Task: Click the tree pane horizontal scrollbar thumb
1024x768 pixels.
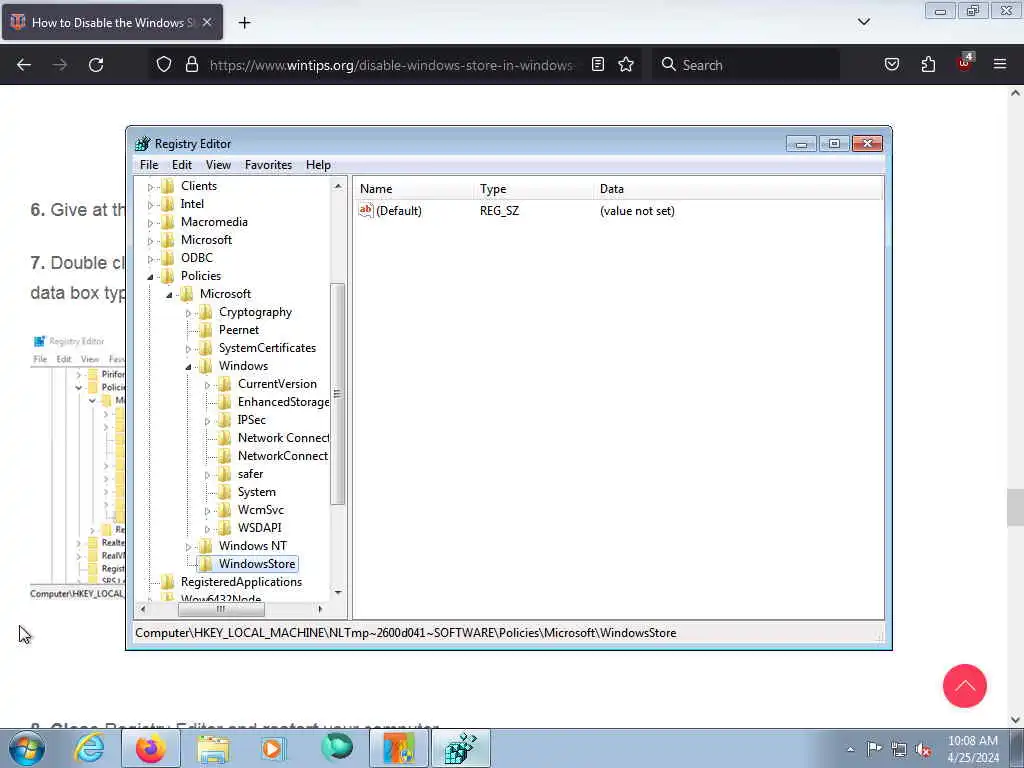Action: pos(221,609)
